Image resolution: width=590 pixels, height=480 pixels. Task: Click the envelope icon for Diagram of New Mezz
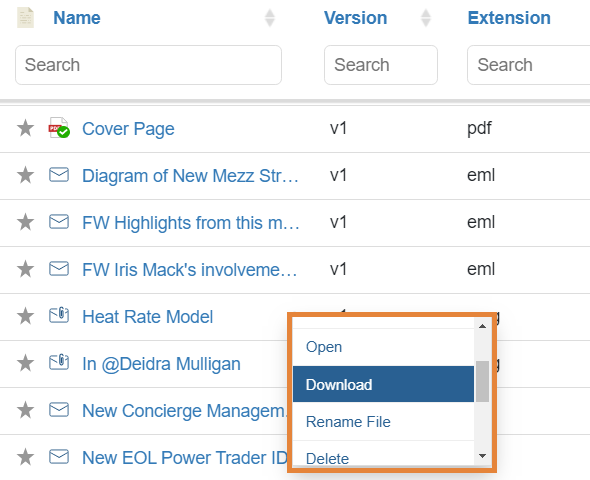(x=59, y=175)
